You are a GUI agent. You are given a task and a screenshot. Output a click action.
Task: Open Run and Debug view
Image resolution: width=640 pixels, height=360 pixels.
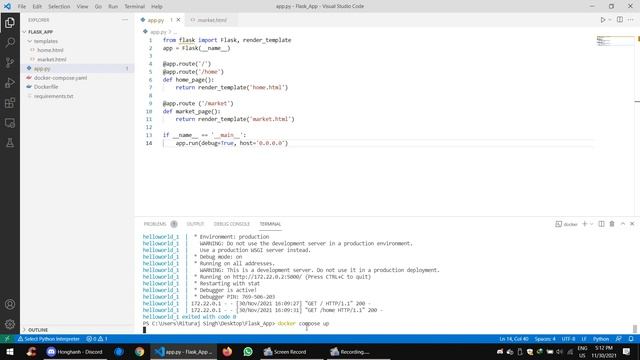(10, 82)
